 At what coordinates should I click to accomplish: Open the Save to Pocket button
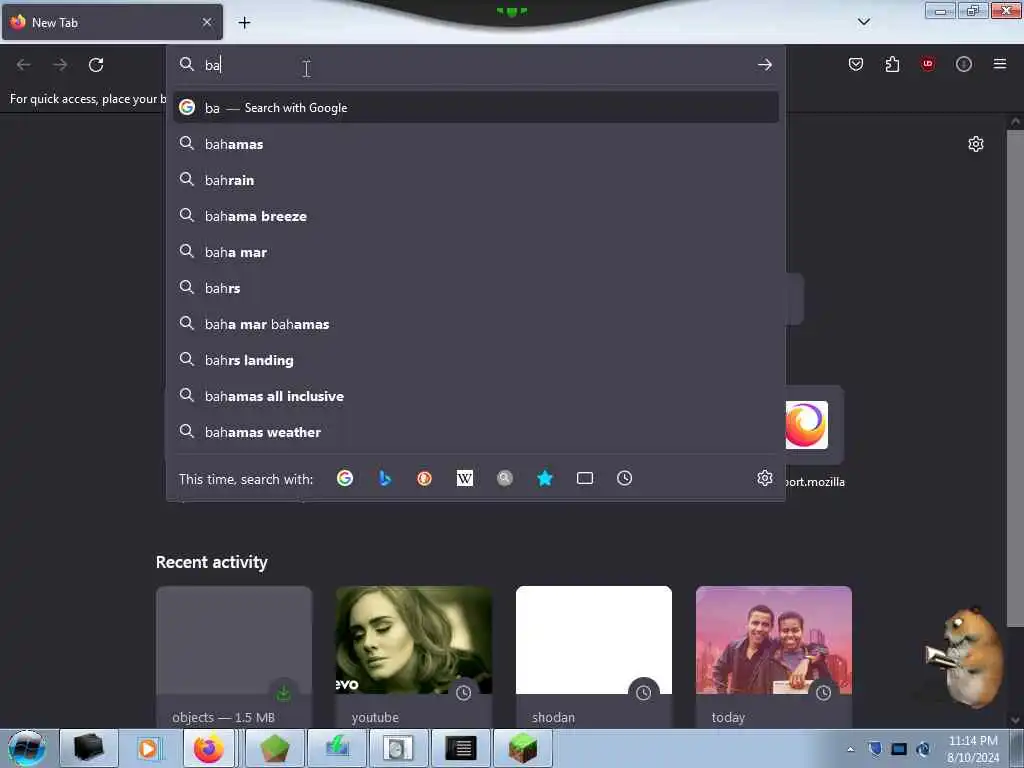(x=856, y=64)
